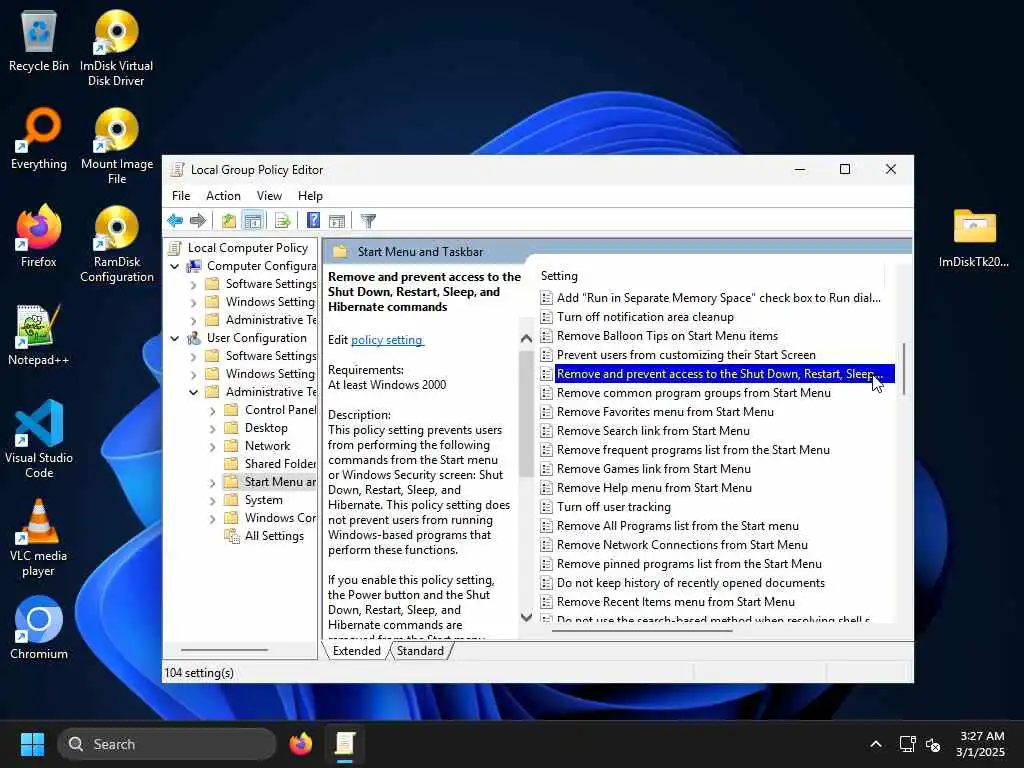Click the settings list horizontal scrollbar

click(643, 631)
